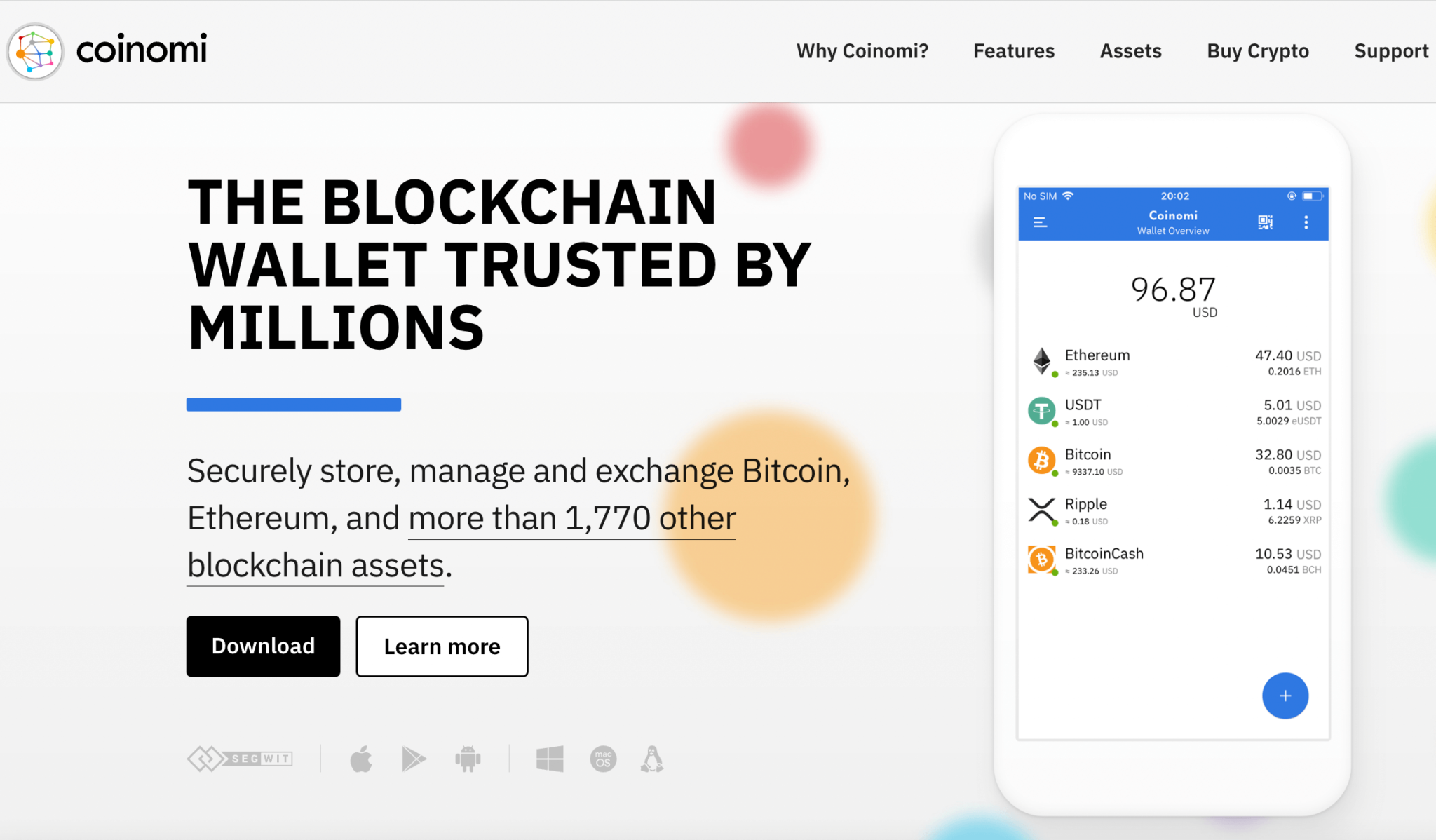This screenshot has height=840, width=1436.
Task: Click the Learn more button
Action: pyautogui.click(x=441, y=646)
